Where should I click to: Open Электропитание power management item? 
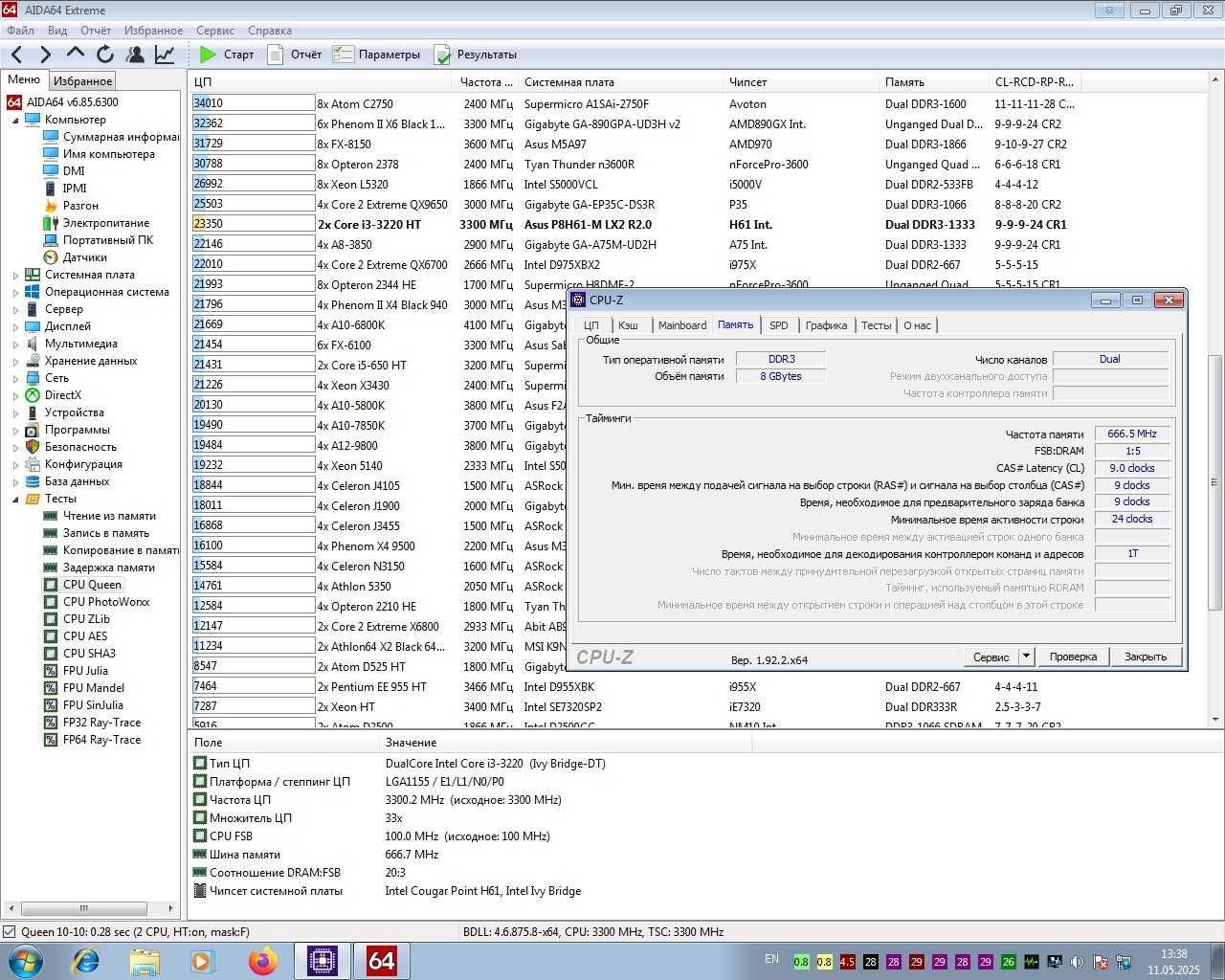click(x=106, y=223)
